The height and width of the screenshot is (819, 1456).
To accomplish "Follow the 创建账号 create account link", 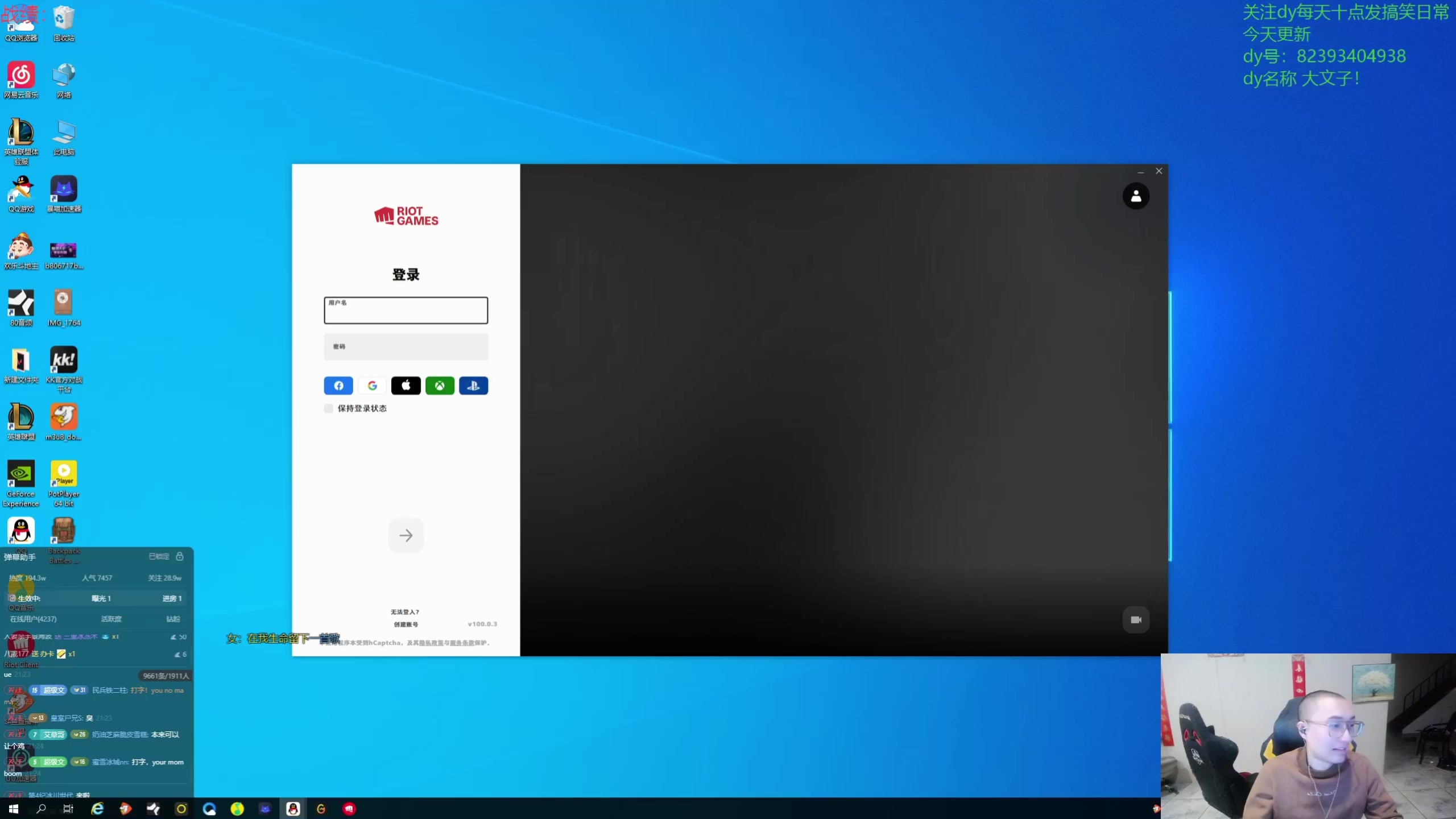I will (406, 624).
